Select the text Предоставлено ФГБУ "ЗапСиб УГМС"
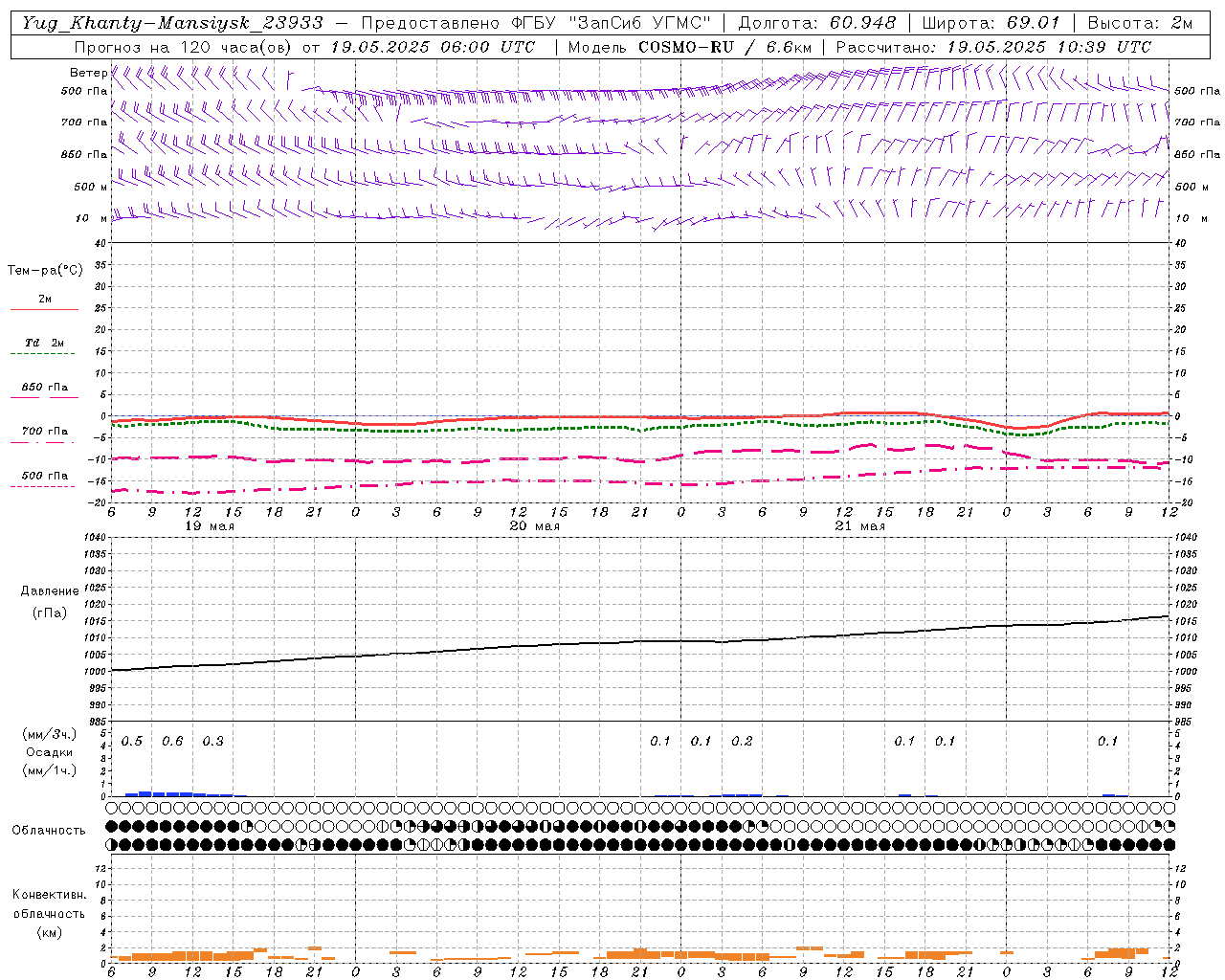The width and height of the screenshot is (1225, 980). point(536,23)
